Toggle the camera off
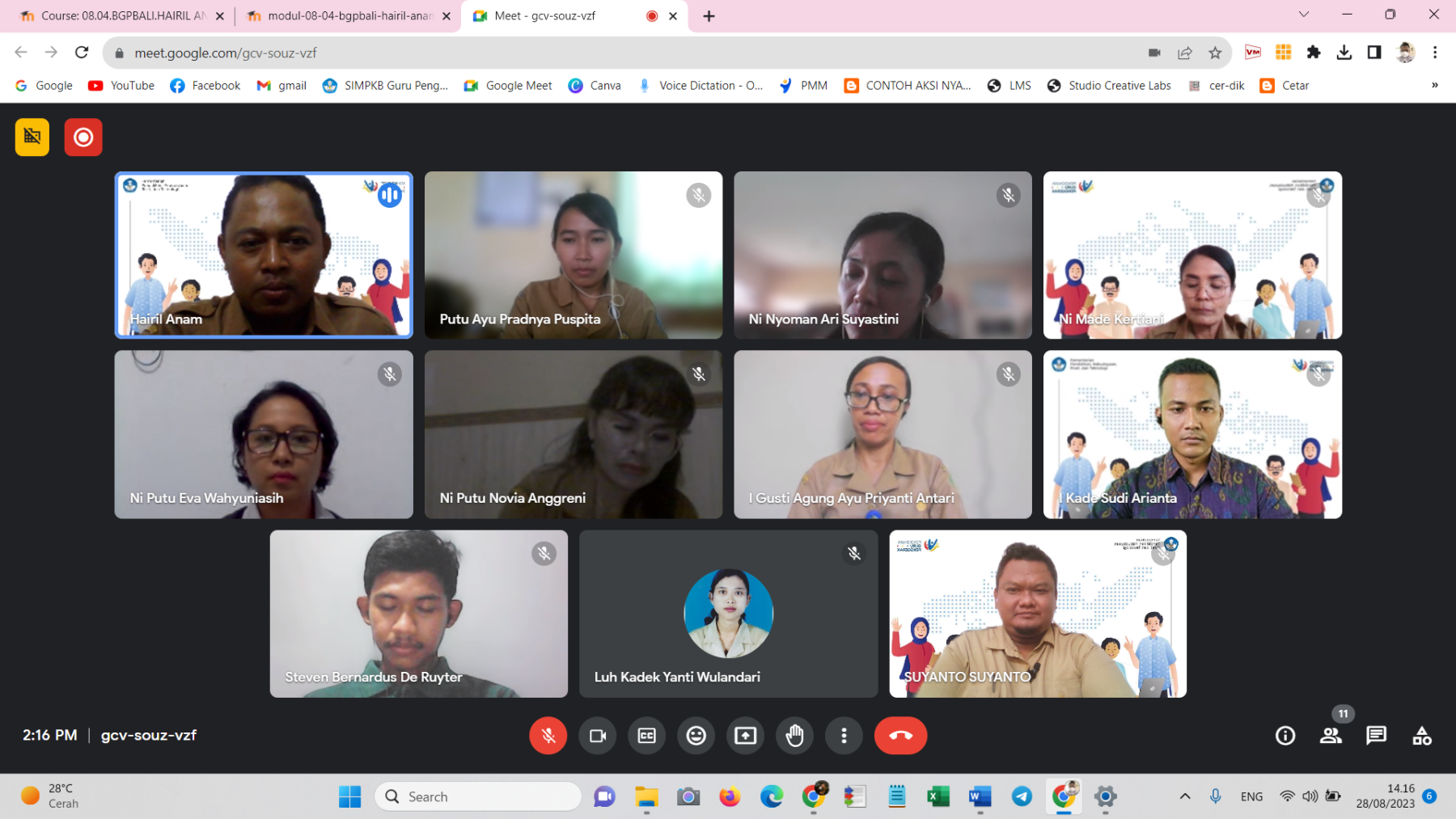1456x819 pixels. coord(597,735)
